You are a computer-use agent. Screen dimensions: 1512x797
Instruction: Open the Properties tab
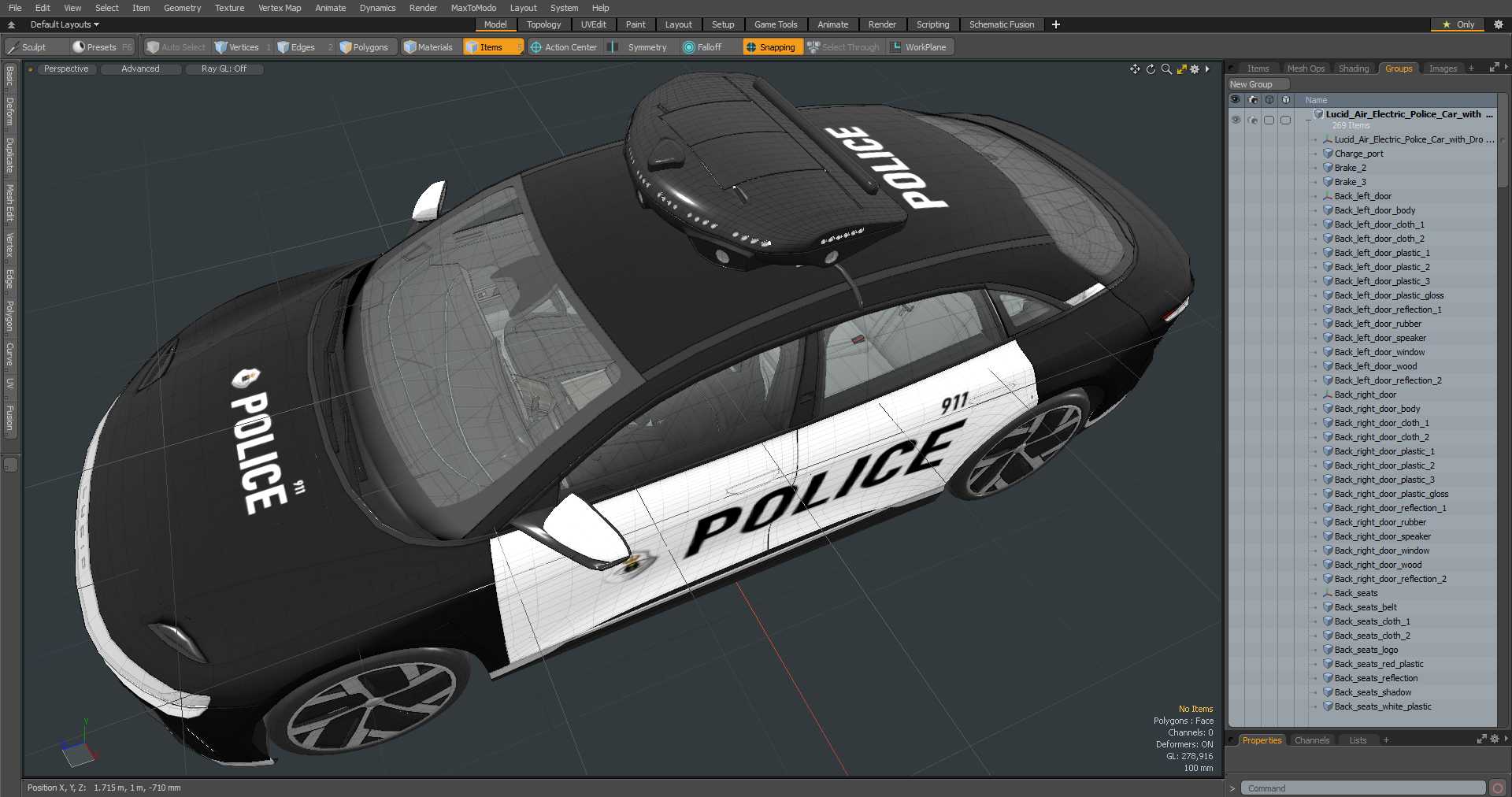pyautogui.click(x=1262, y=740)
